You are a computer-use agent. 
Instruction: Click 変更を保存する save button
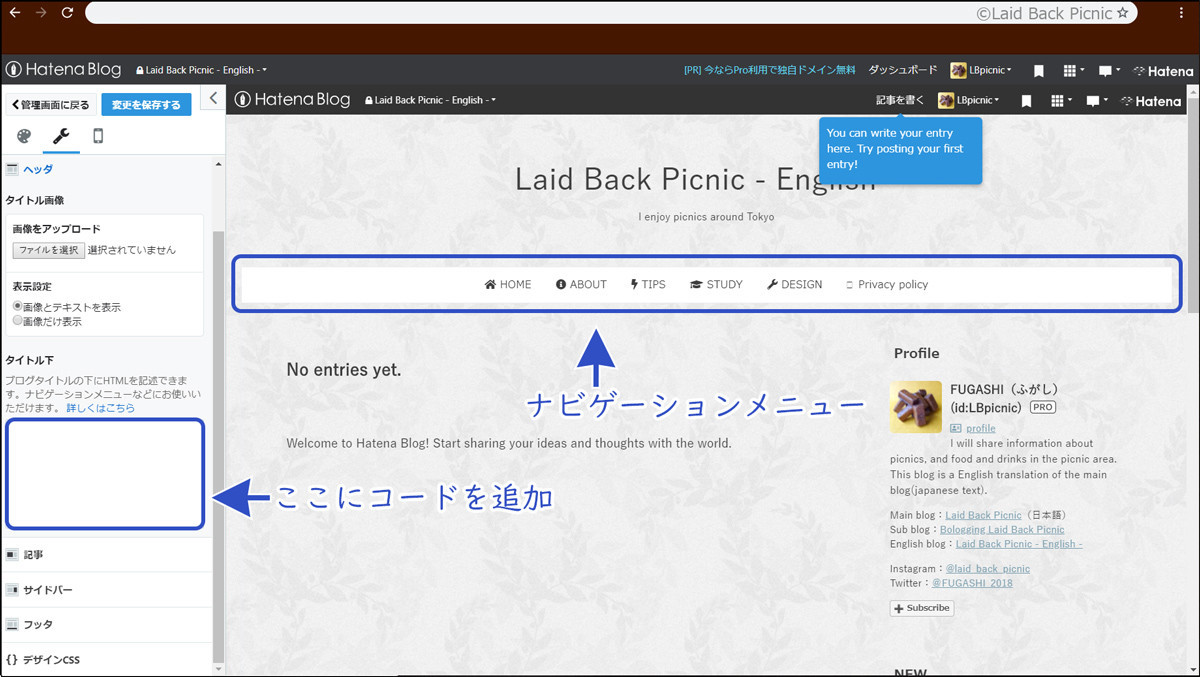click(x=146, y=105)
